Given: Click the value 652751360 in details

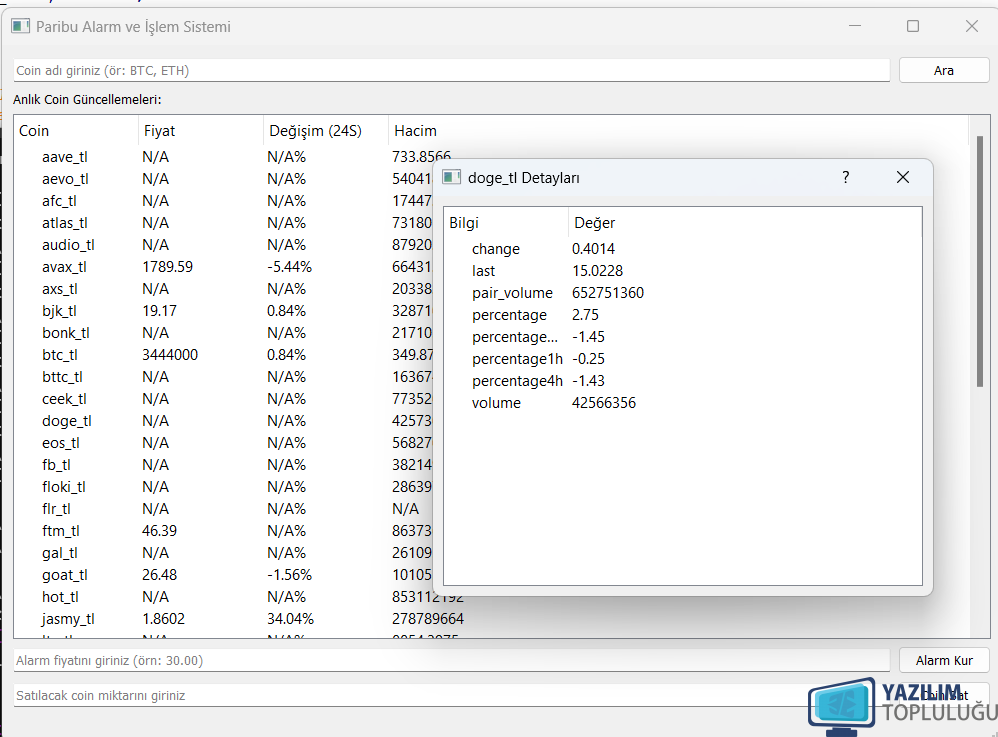Looking at the screenshot, I should (608, 293).
